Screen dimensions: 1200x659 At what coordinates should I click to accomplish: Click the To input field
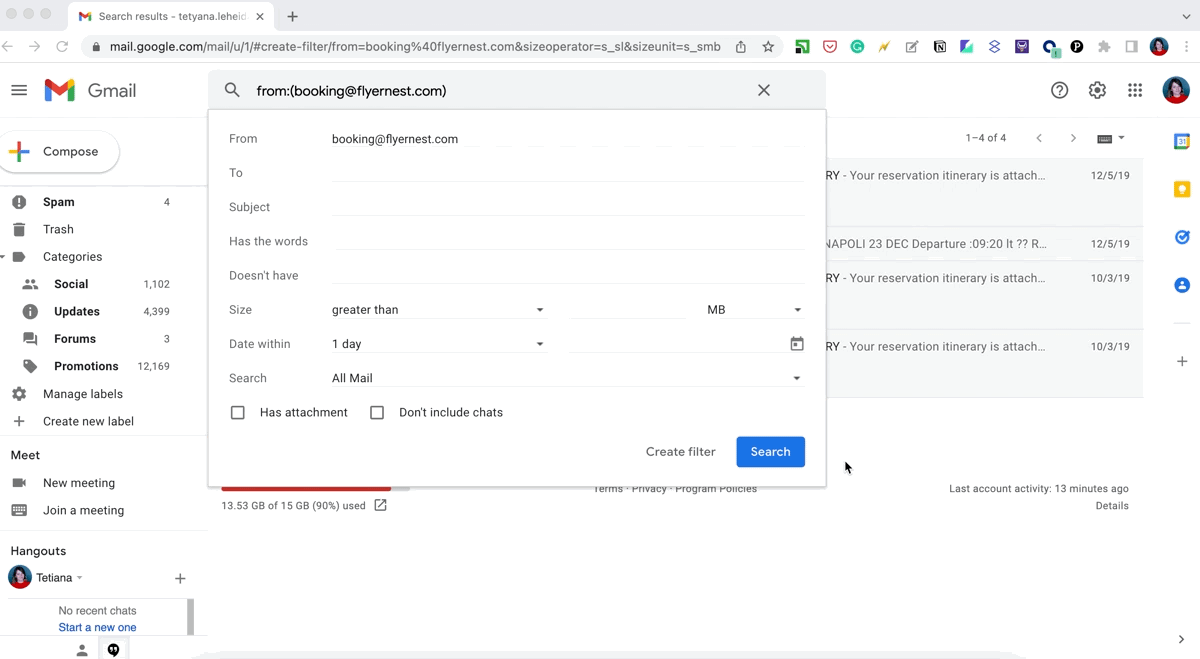[x=568, y=173]
